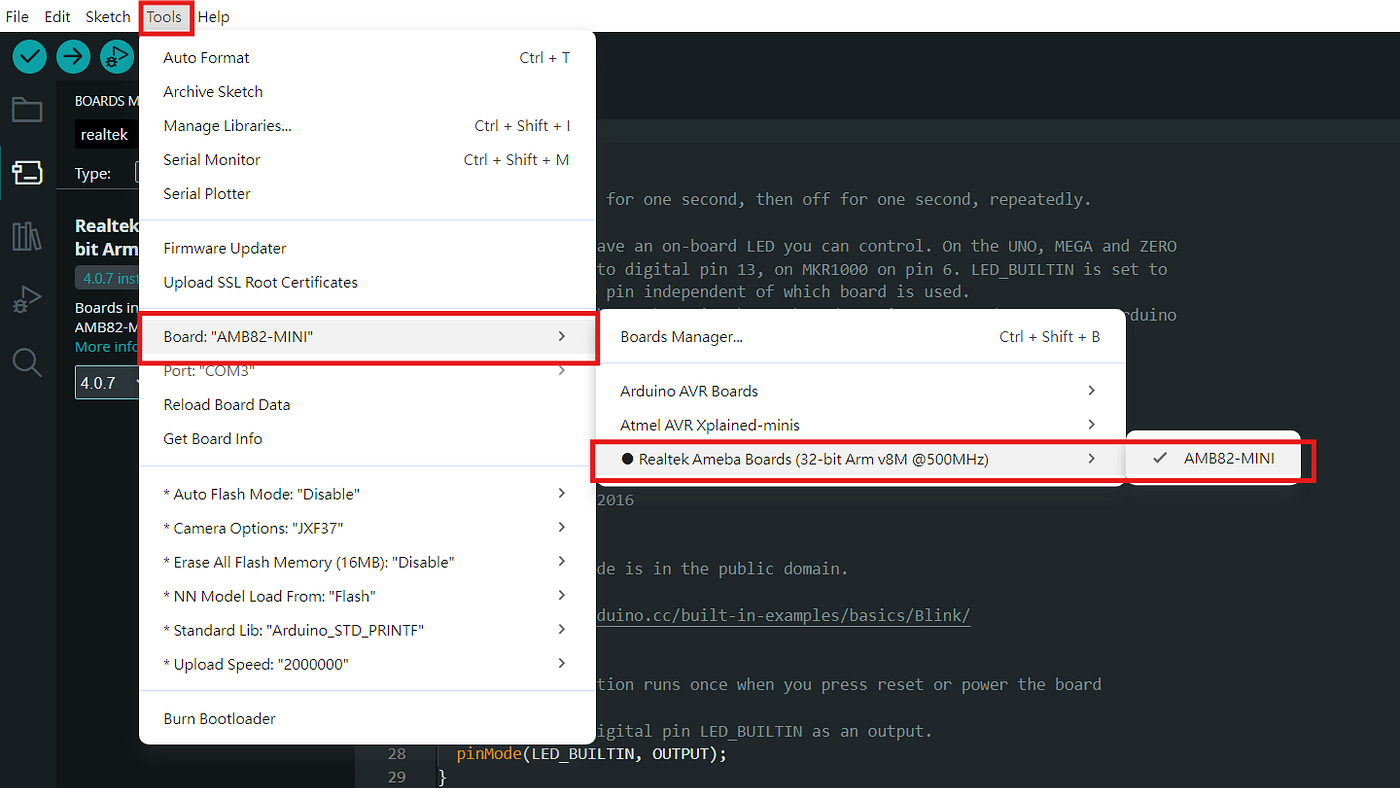Open the Search sidebar icon
The image size is (1400, 788).
(27, 362)
